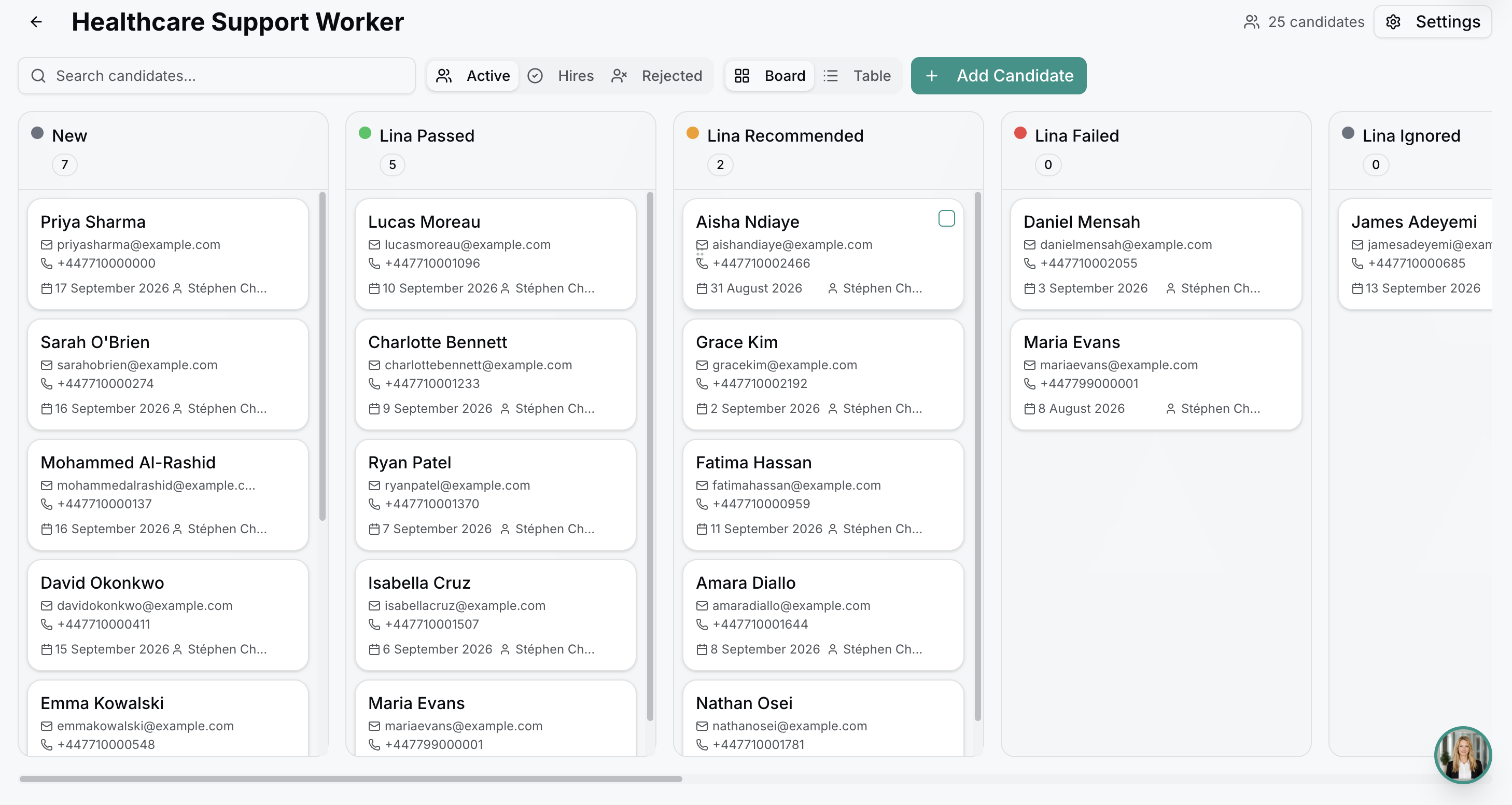Click the assignee icon on Daniel Mensah's card
The image size is (1512, 805).
click(1170, 288)
